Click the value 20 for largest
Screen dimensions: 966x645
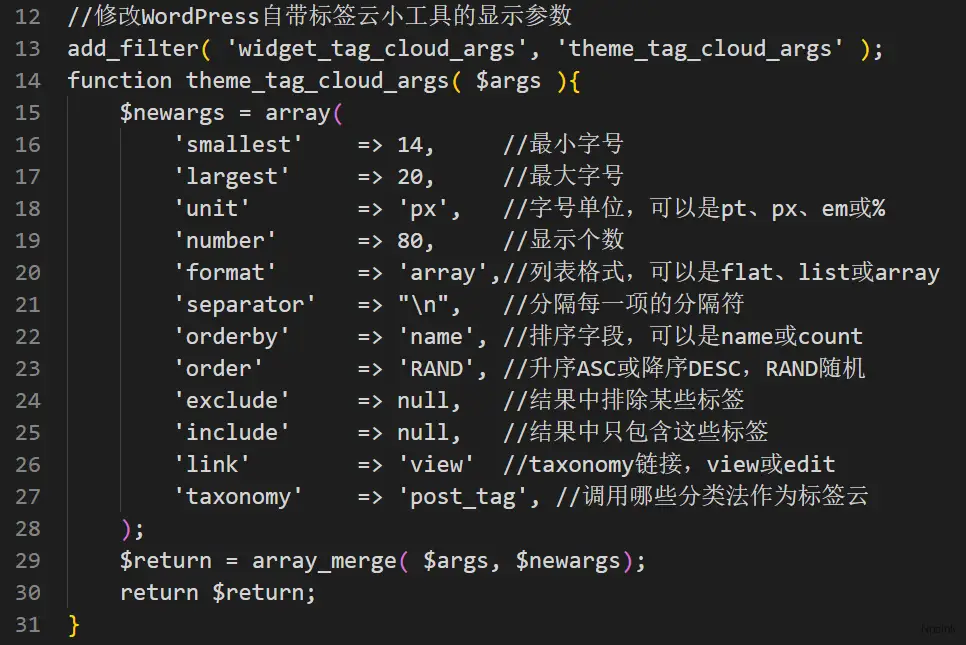coord(410,177)
